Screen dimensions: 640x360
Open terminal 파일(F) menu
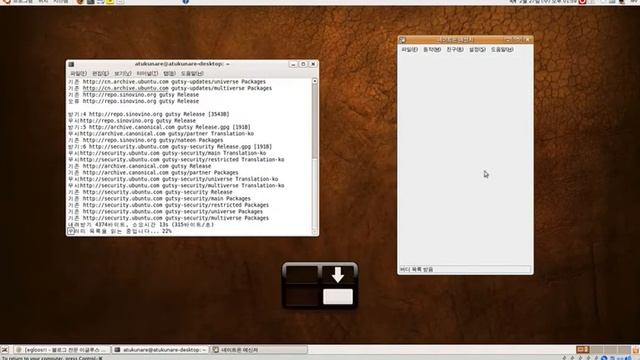coord(78,73)
